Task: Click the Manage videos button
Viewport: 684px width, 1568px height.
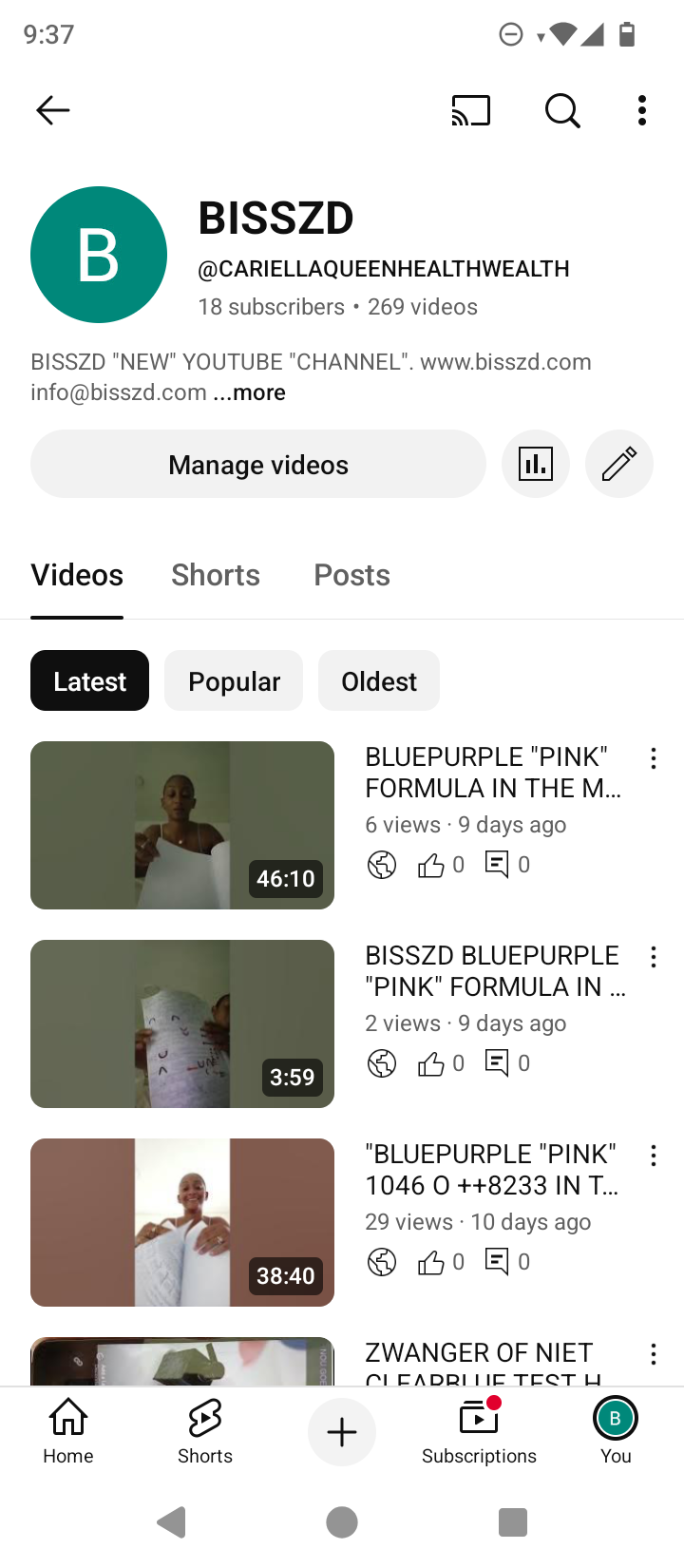Action: pyautogui.click(x=258, y=464)
